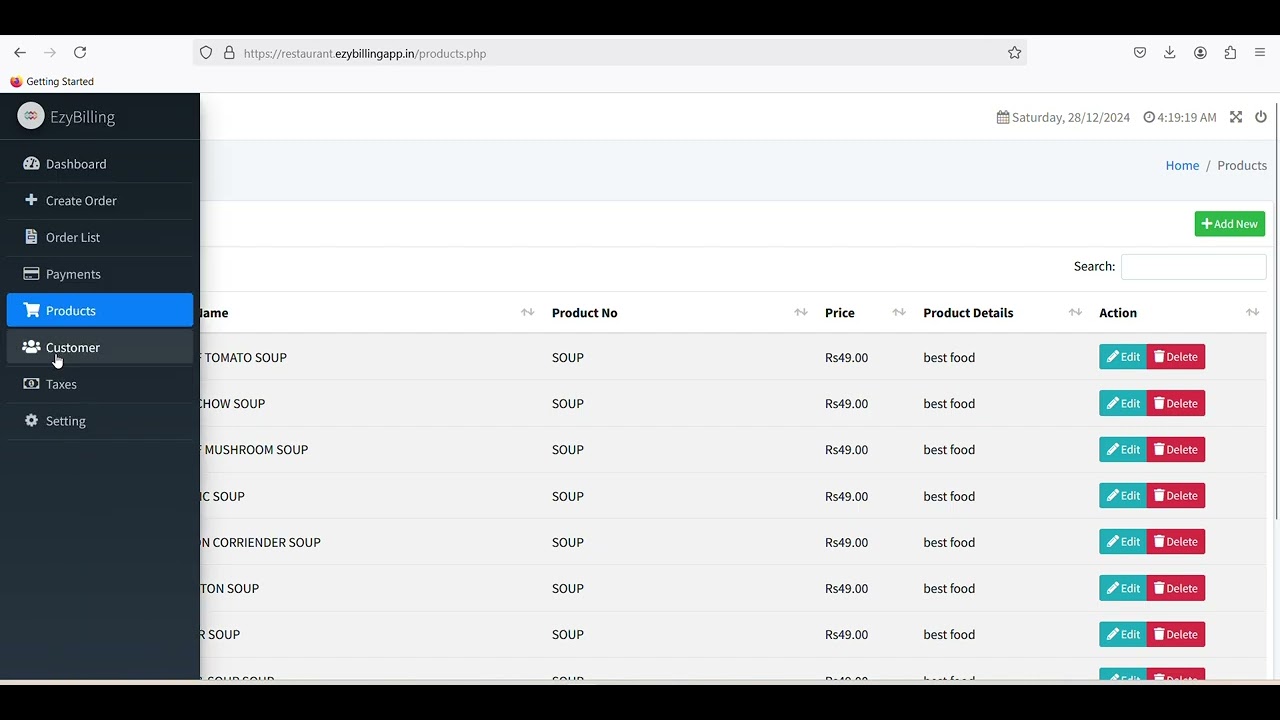Viewport: 1280px width, 720px height.
Task: Edit the CORRIENDER SOUP row
Action: 1123,542
